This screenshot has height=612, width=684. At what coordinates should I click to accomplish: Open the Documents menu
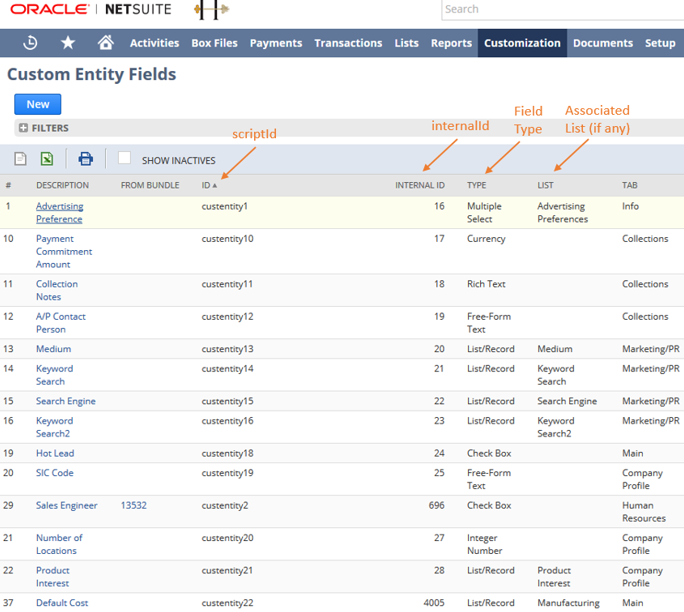(x=603, y=43)
